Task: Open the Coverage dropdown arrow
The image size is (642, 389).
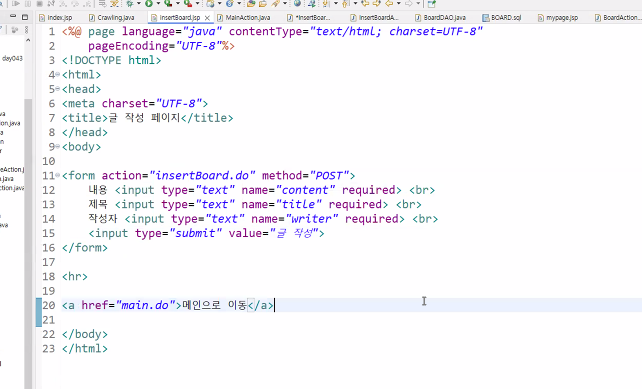Action: tap(177, 4)
